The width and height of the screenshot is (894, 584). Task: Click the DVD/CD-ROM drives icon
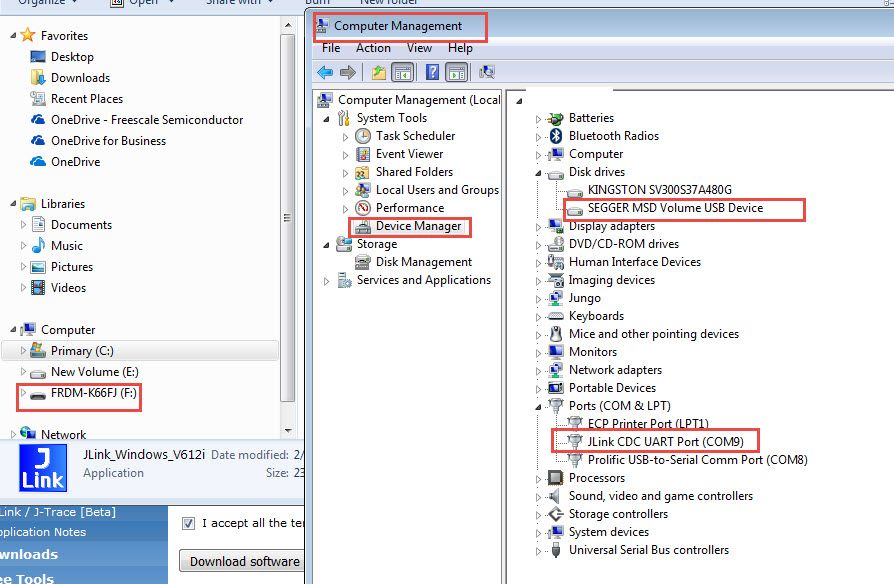click(555, 244)
